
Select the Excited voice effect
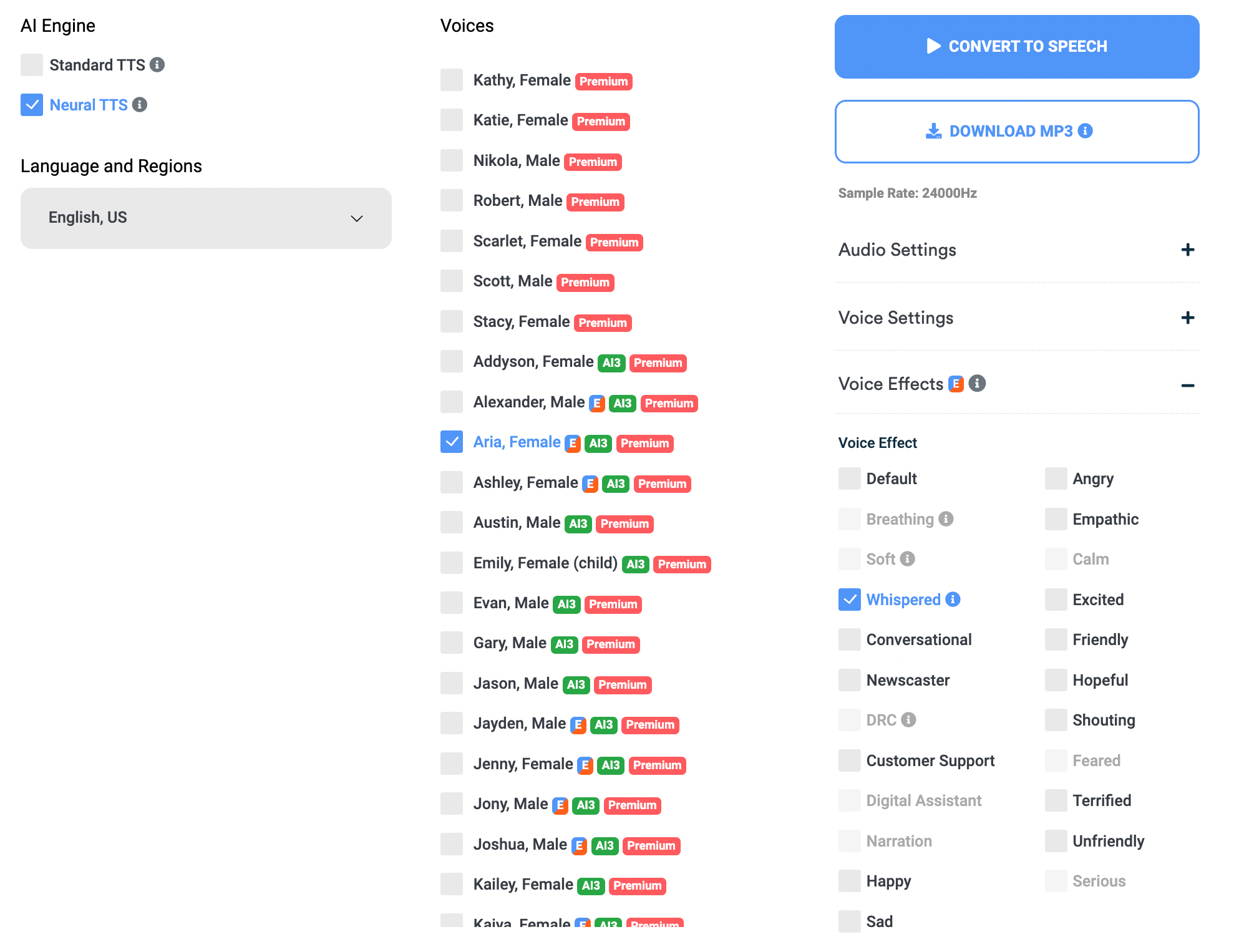pyautogui.click(x=1054, y=599)
